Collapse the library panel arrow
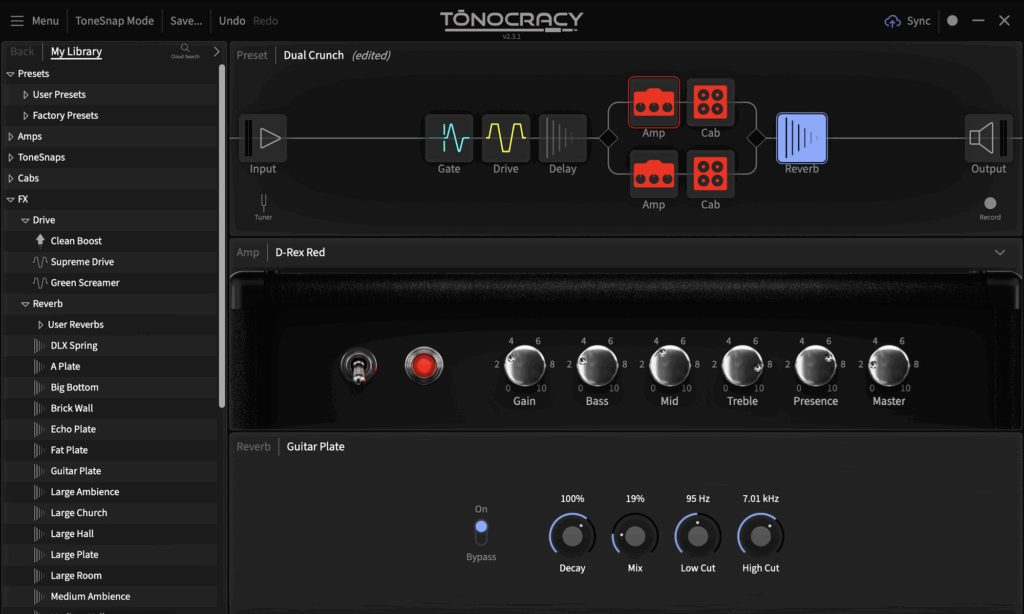The image size is (1024, 614). point(216,51)
